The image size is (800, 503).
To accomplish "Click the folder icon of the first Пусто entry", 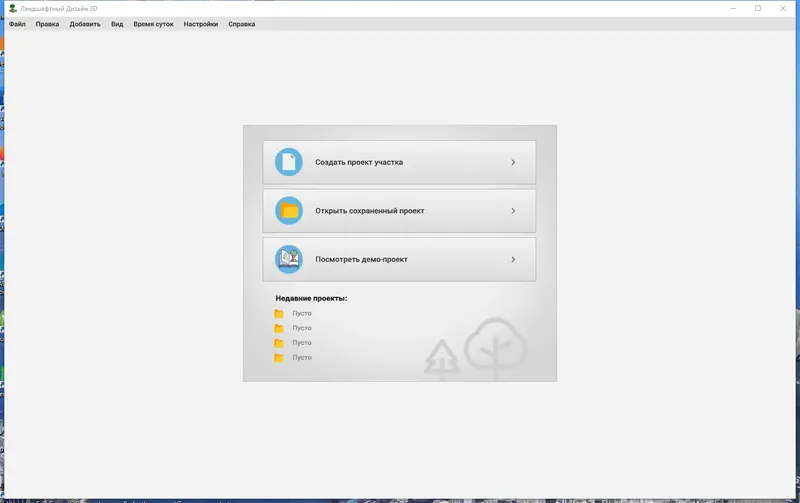I will click(x=279, y=313).
